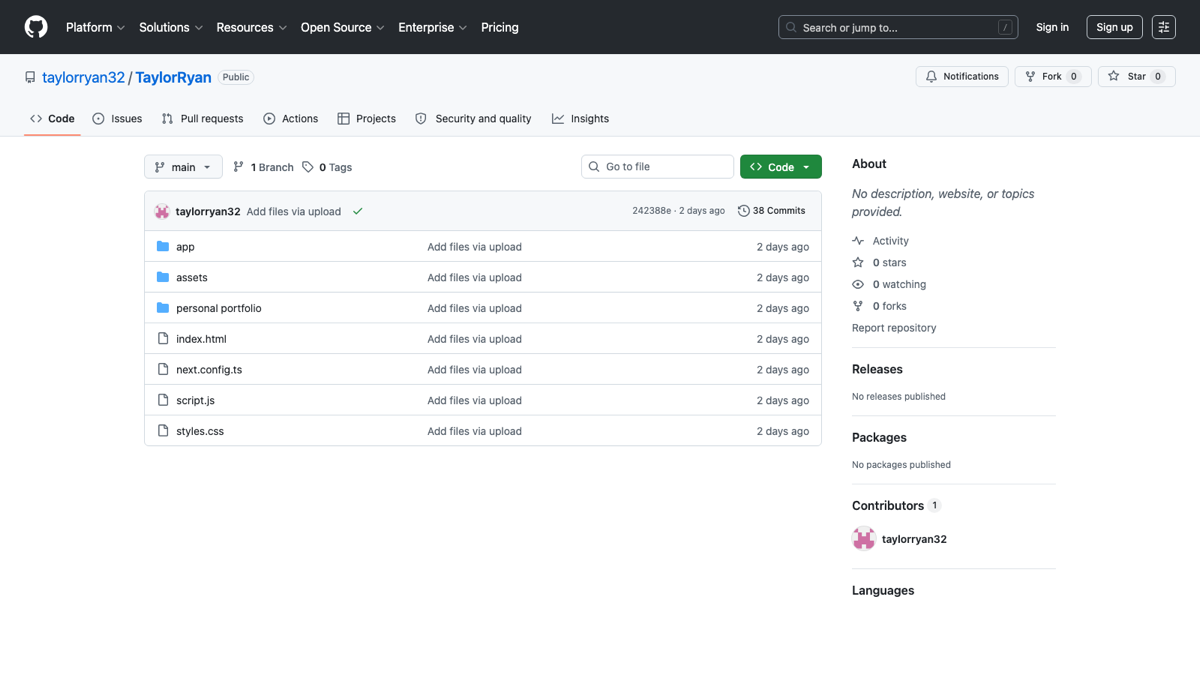Click the Sign in link

(1052, 27)
